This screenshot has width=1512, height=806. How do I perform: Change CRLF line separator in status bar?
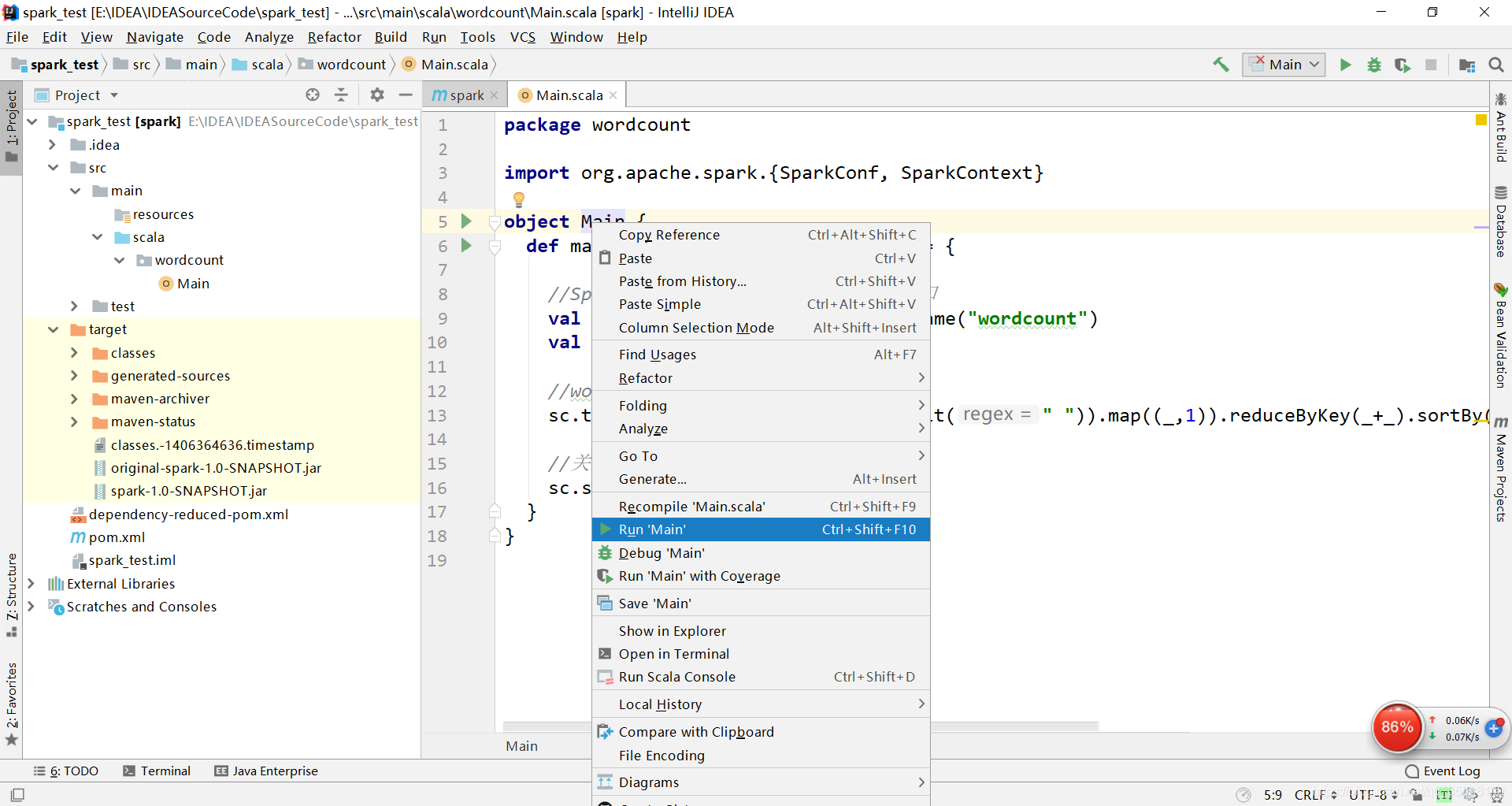[x=1315, y=795]
